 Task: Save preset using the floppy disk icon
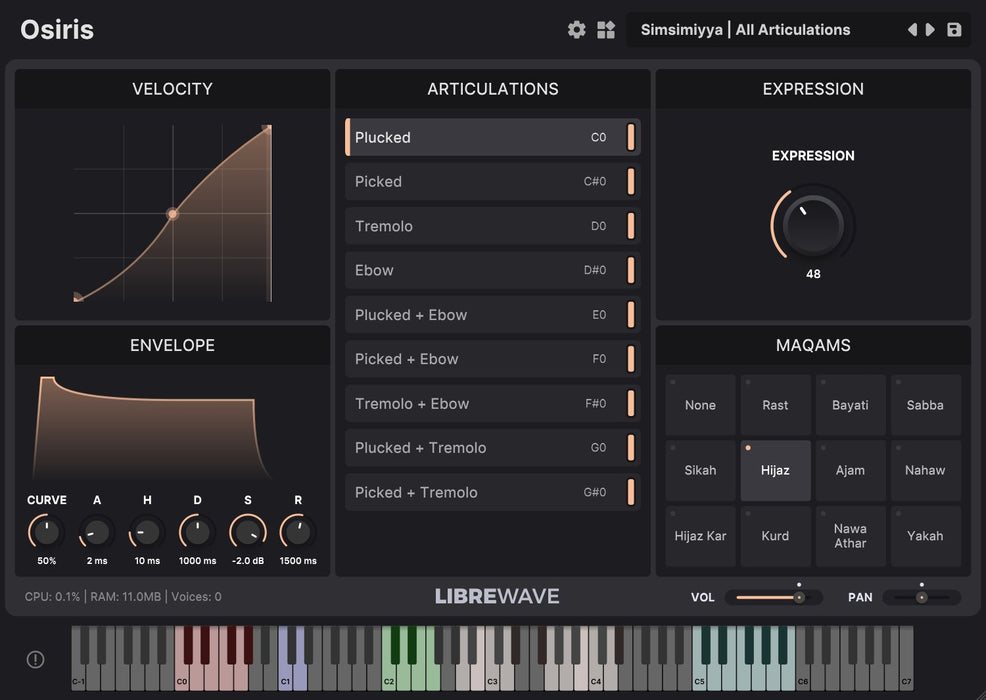coord(954,30)
